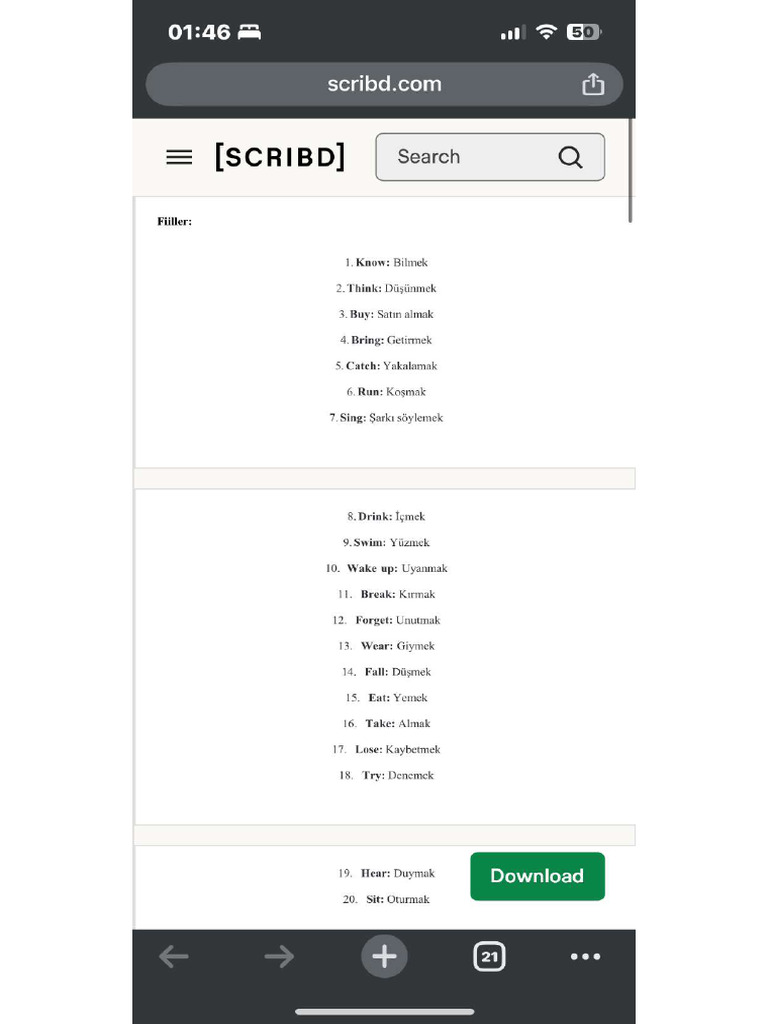Open a new tab with plus button
Screen dimensions: 768x1024
pos(384,957)
